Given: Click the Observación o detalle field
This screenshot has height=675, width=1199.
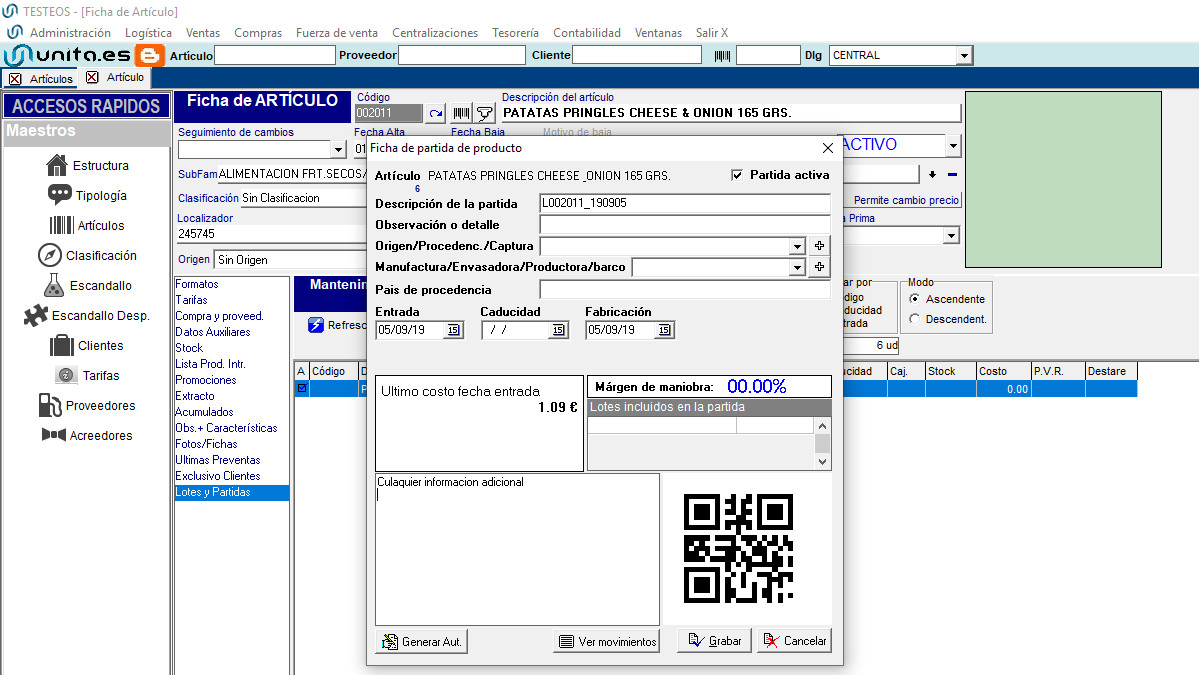Looking at the screenshot, I should coord(684,225).
